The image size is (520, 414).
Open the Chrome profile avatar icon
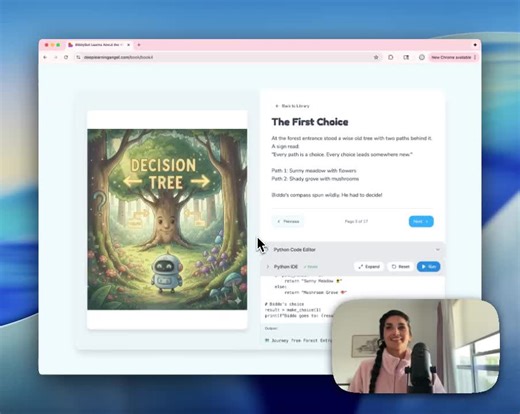click(x=422, y=57)
